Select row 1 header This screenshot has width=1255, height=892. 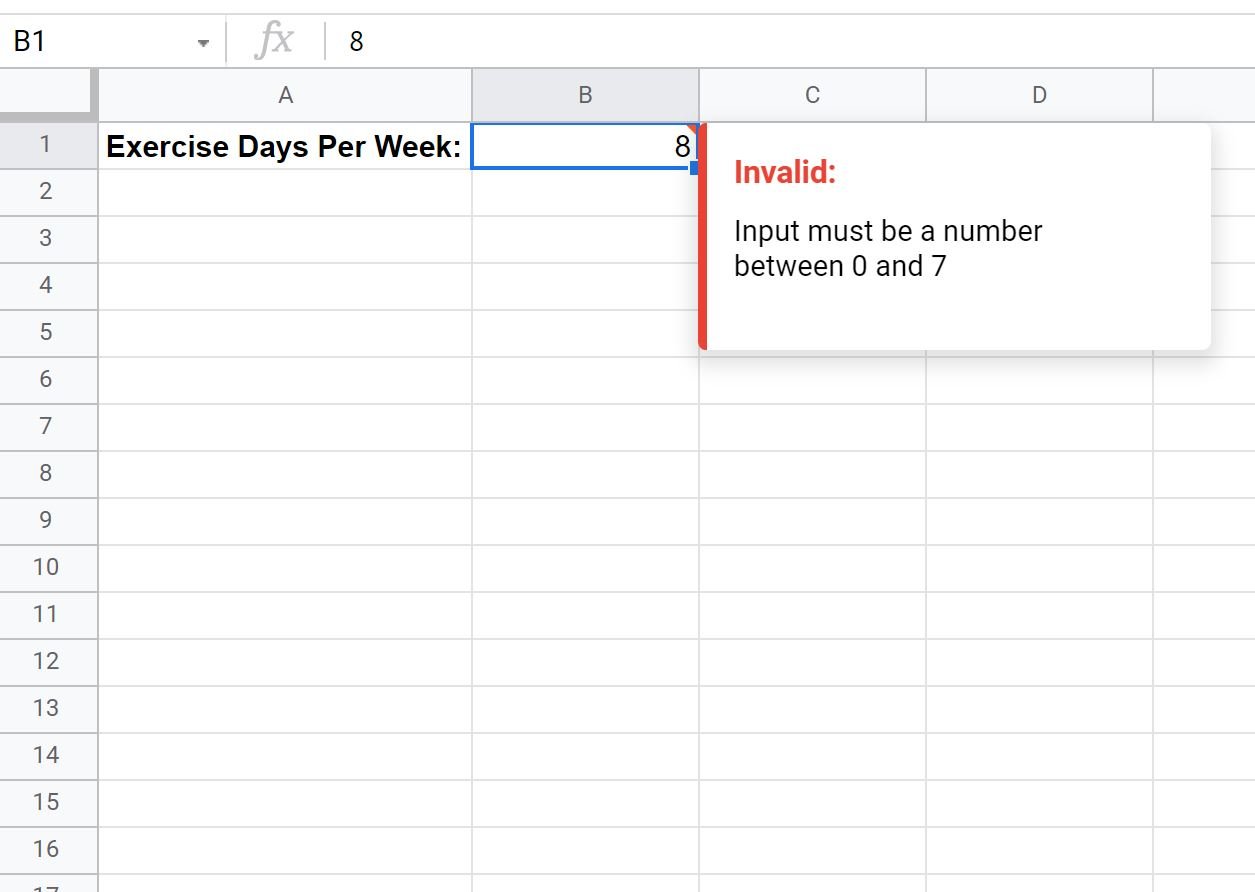point(46,144)
